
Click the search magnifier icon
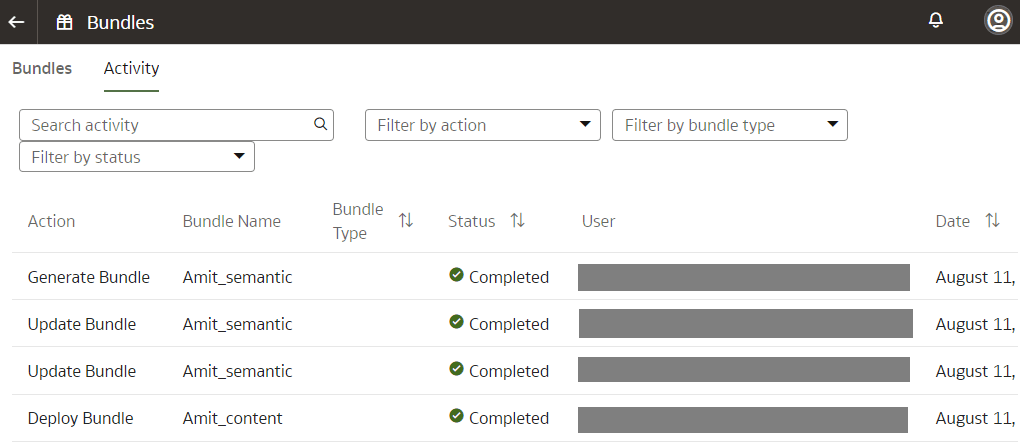pyautogui.click(x=321, y=125)
